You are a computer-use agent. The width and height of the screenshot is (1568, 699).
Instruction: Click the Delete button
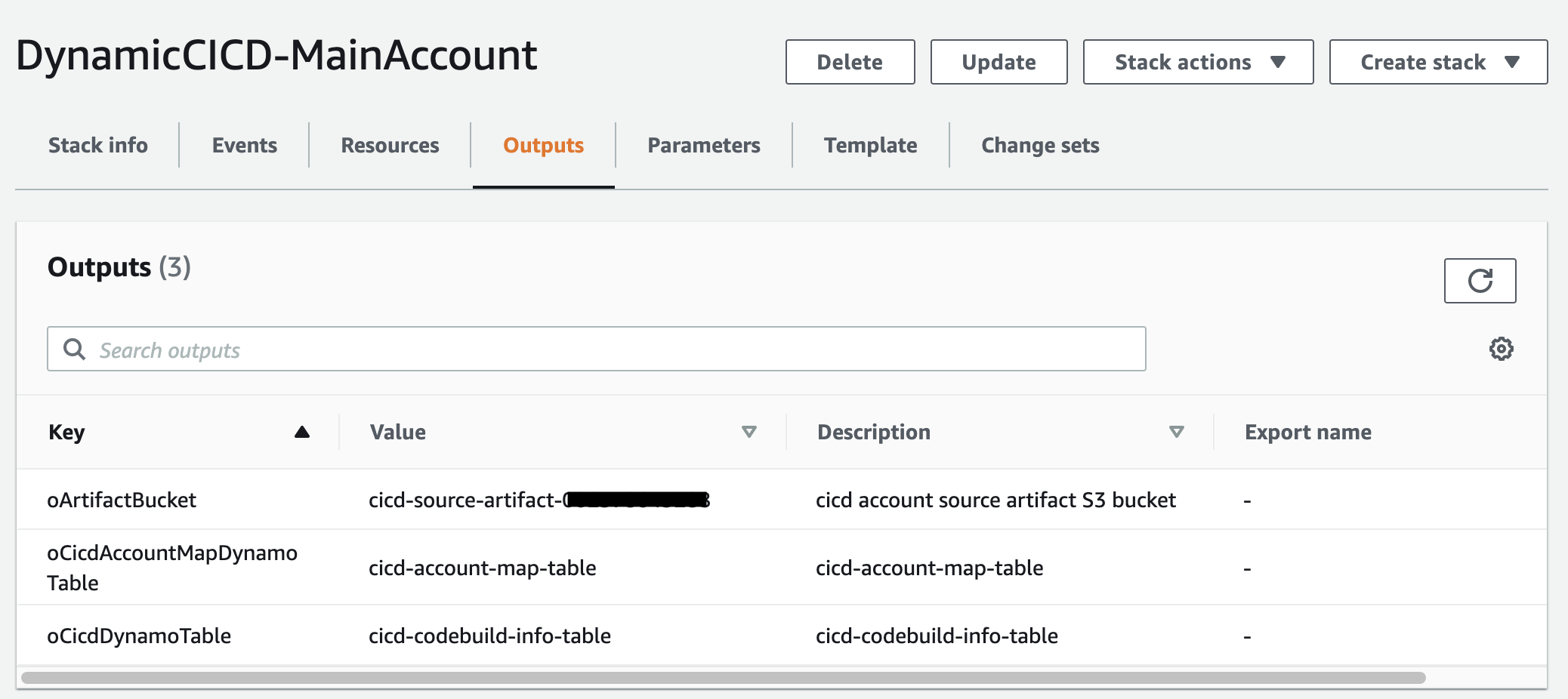pos(850,62)
